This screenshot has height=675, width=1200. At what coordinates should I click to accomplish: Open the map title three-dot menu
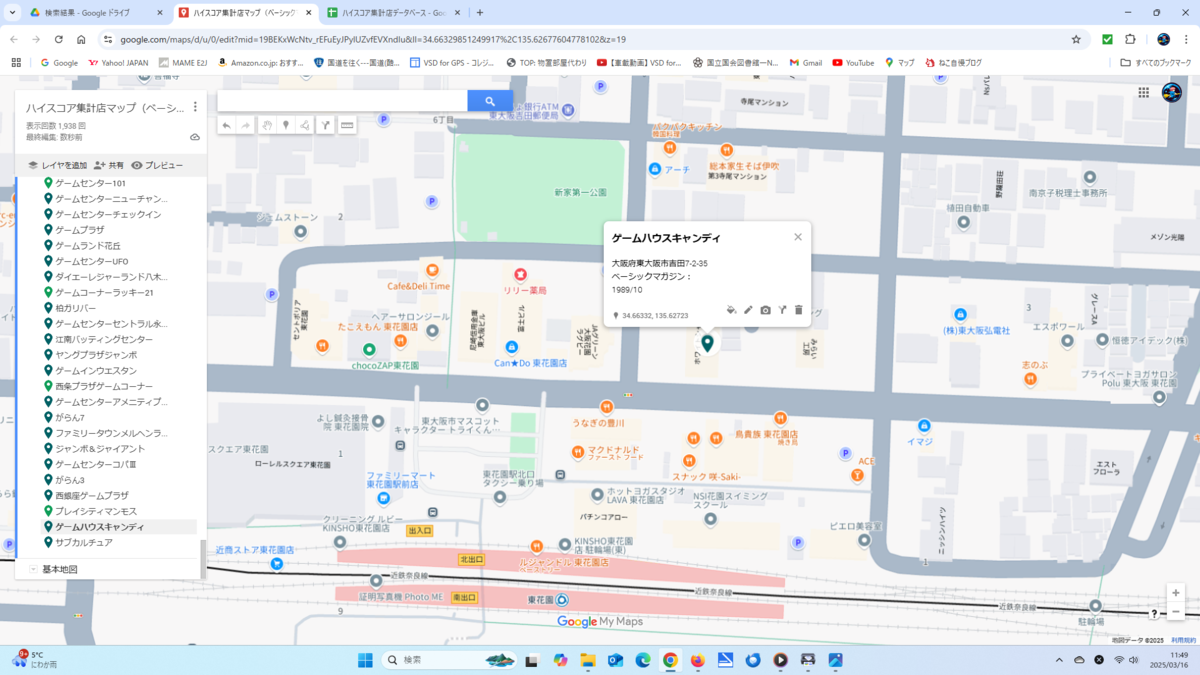point(195,107)
